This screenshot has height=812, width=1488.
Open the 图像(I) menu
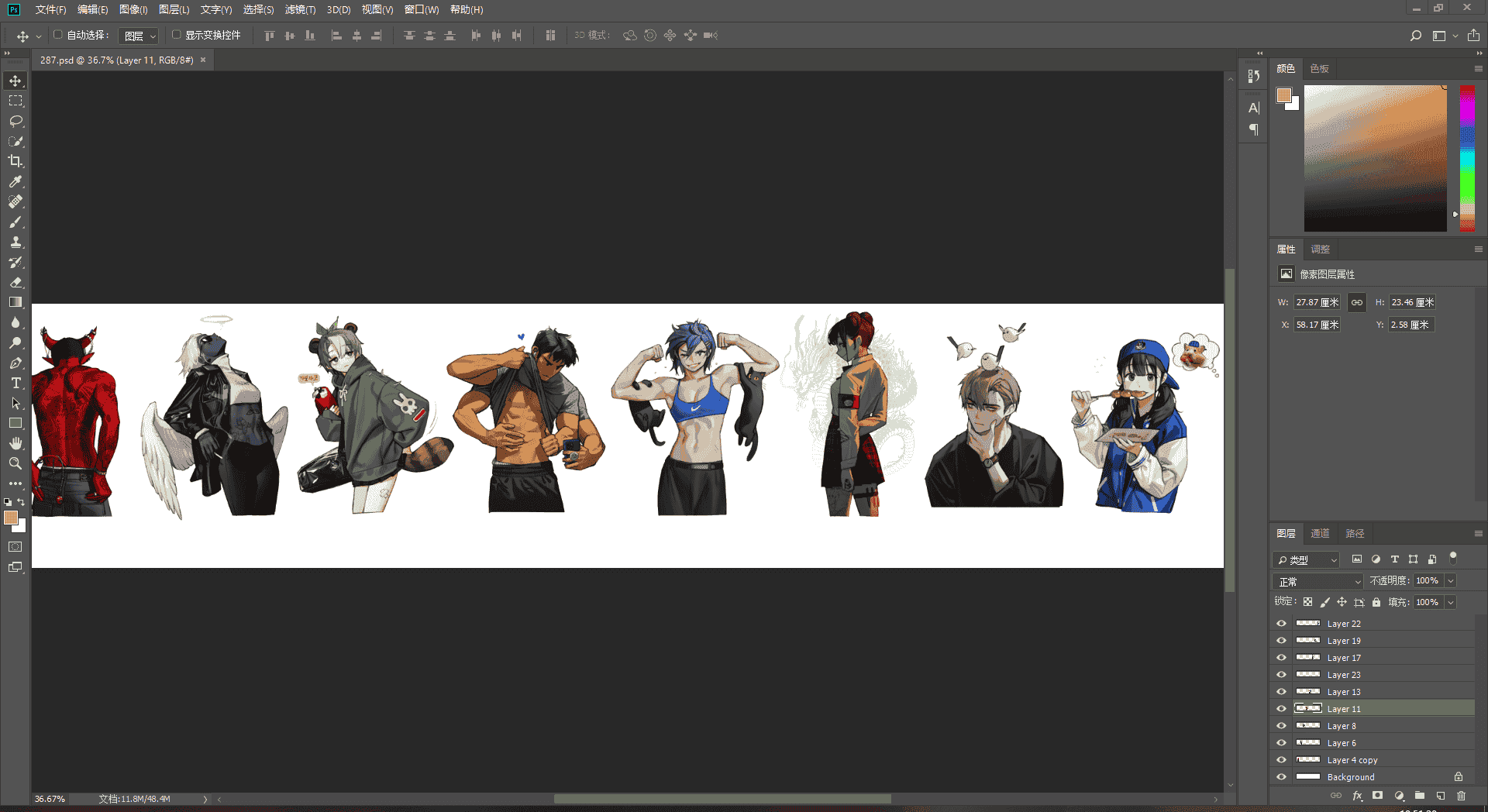tap(133, 10)
